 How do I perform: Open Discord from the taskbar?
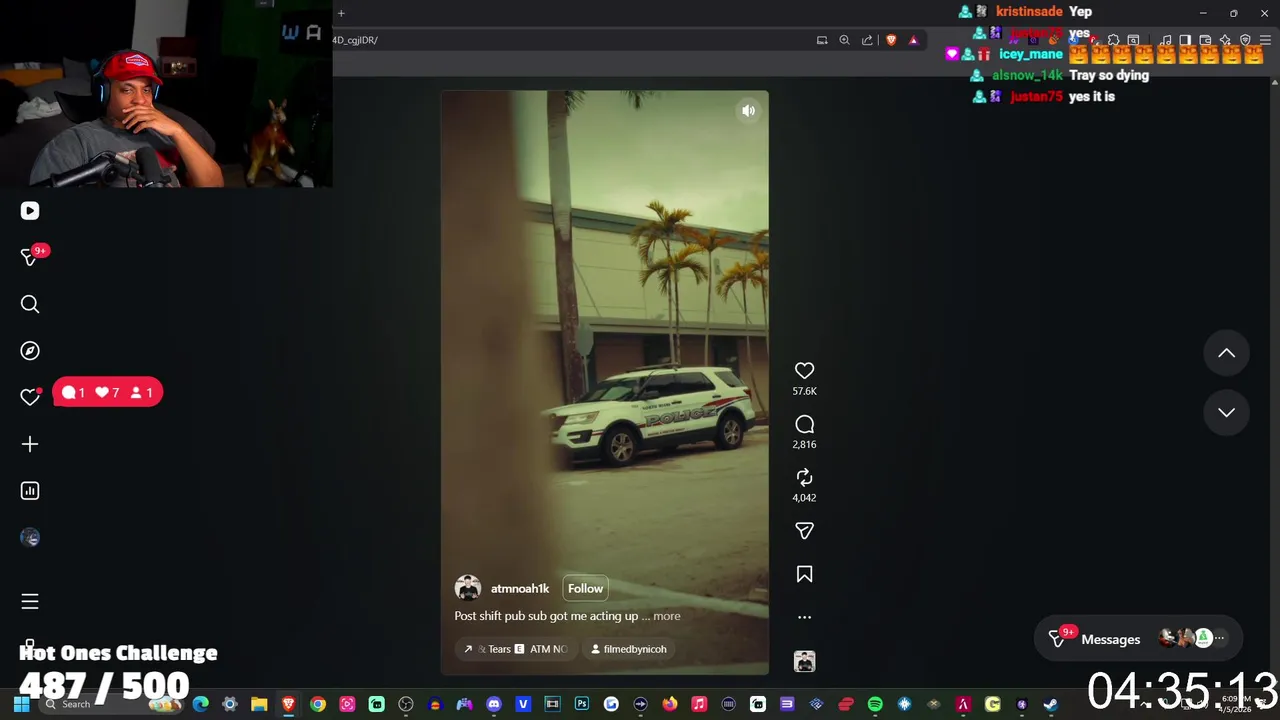click(494, 704)
